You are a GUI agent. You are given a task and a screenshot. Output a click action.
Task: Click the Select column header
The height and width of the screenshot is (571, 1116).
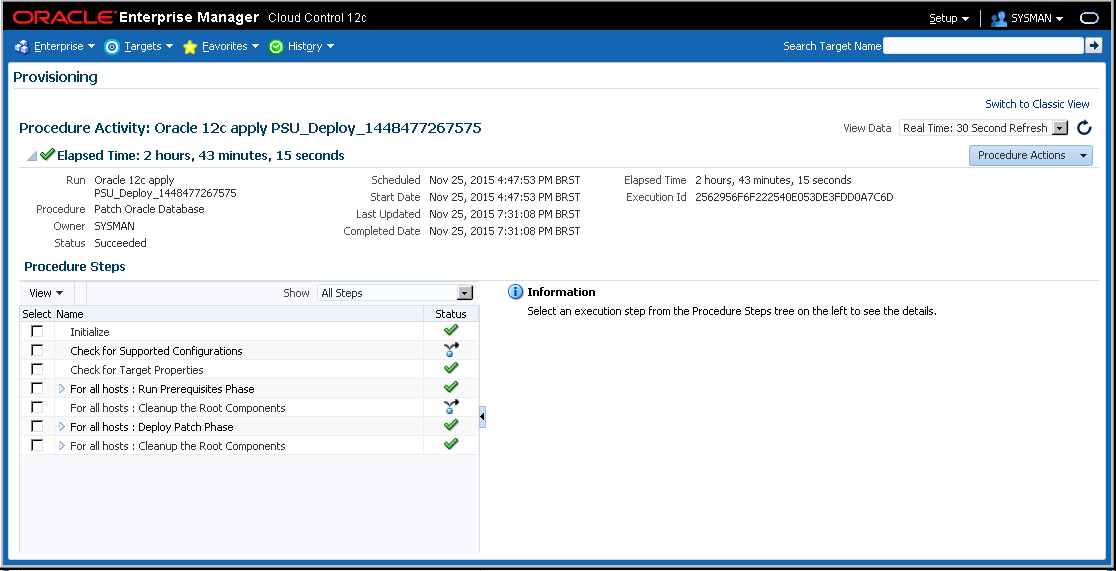37,314
